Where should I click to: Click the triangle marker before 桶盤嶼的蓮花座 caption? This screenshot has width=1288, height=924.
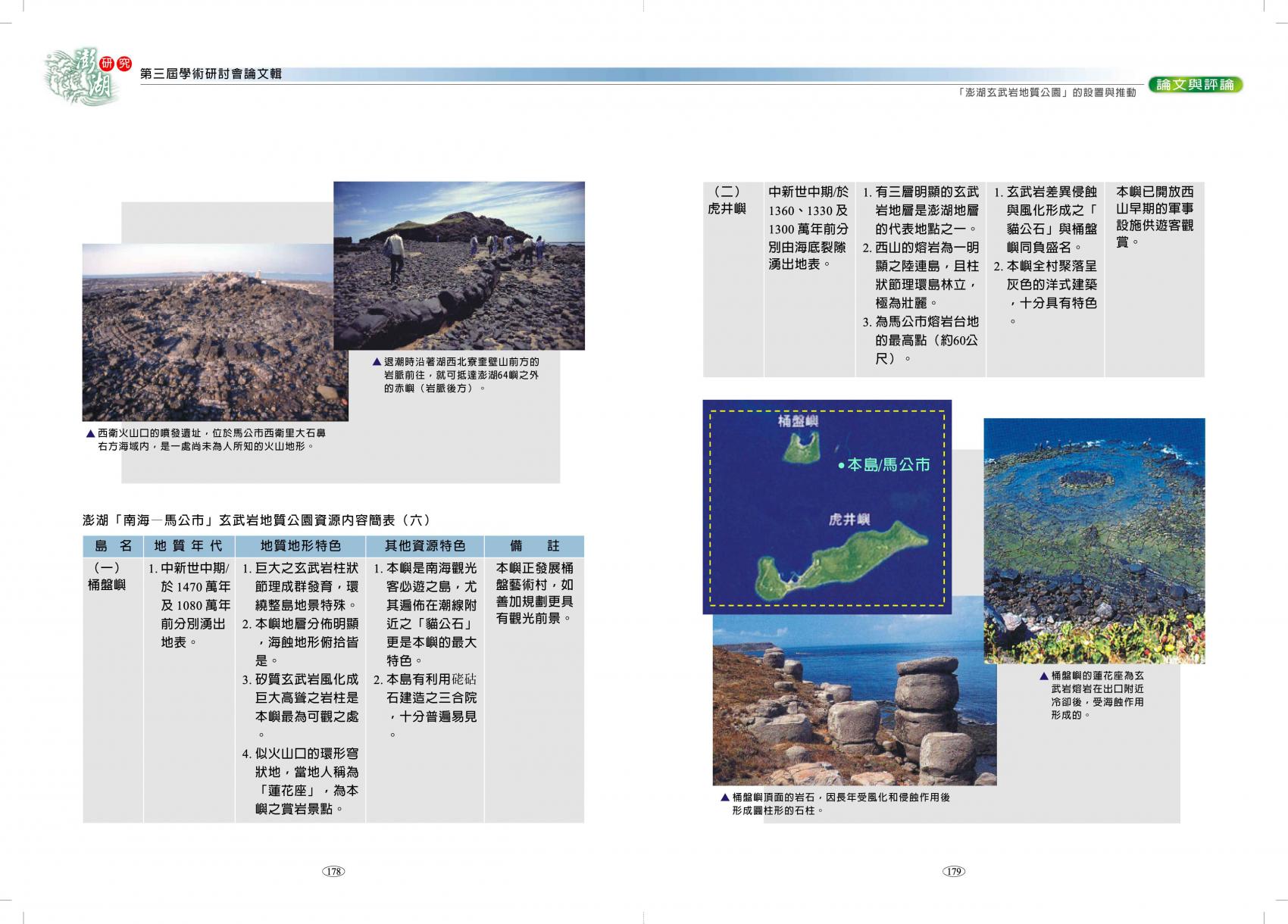pyautogui.click(x=1044, y=676)
